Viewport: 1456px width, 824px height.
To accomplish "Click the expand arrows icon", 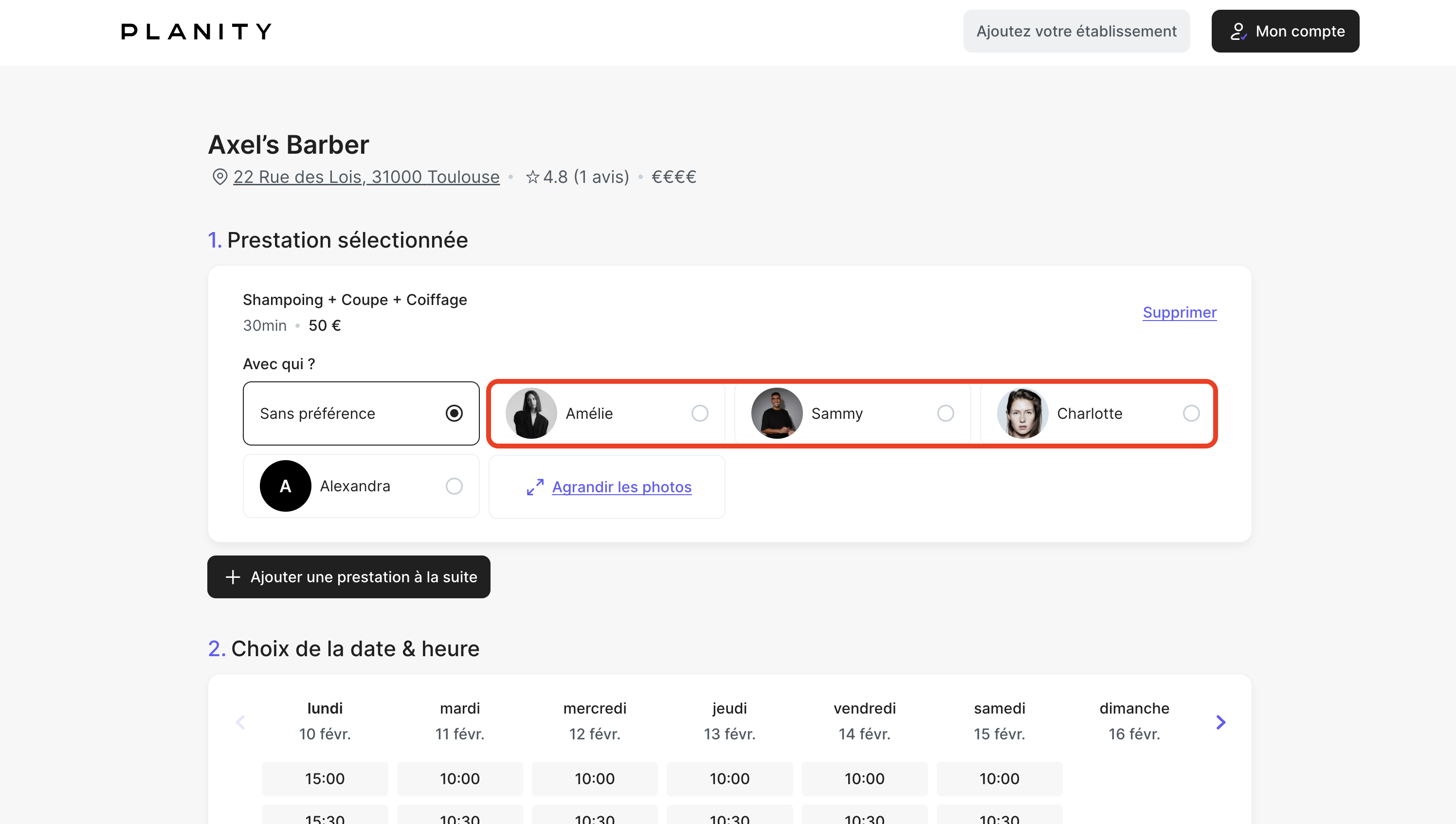I will point(535,487).
